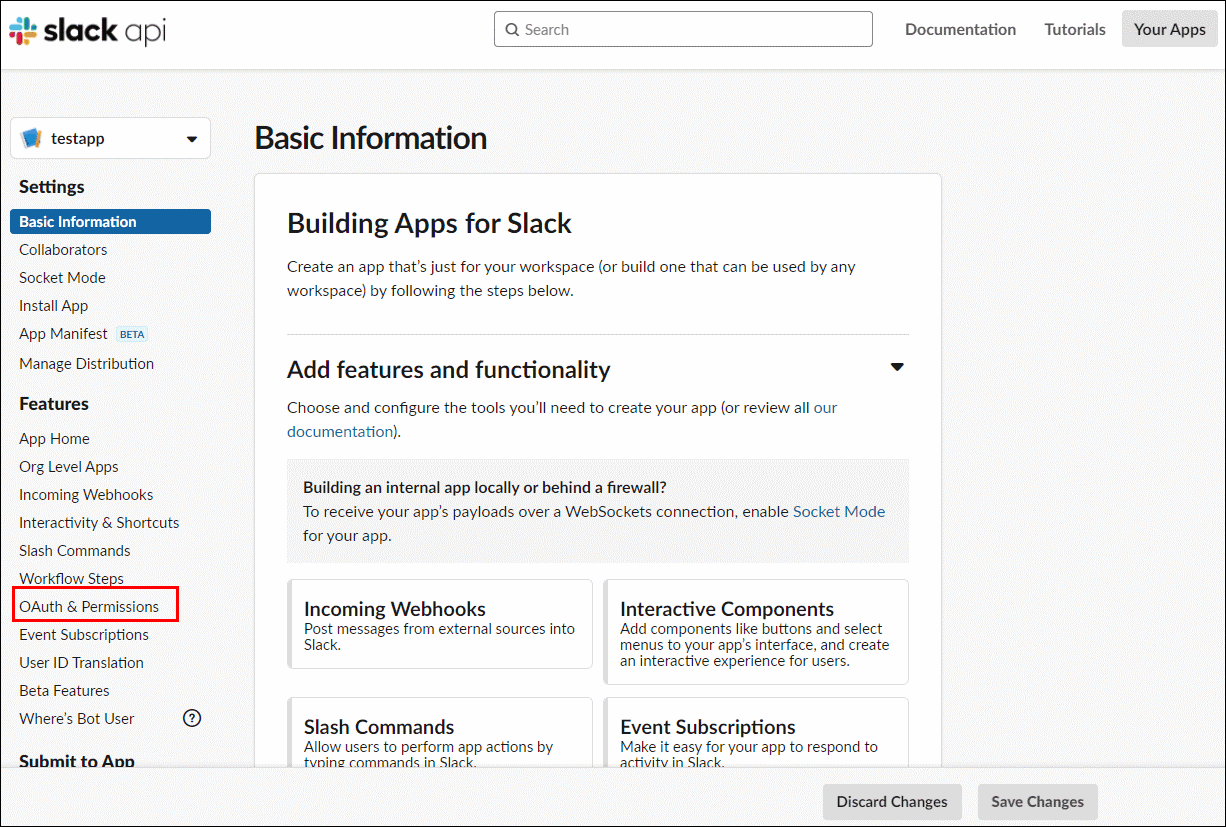This screenshot has height=827, width=1226.
Task: Select the Interactive Components feature card
Action: click(756, 632)
